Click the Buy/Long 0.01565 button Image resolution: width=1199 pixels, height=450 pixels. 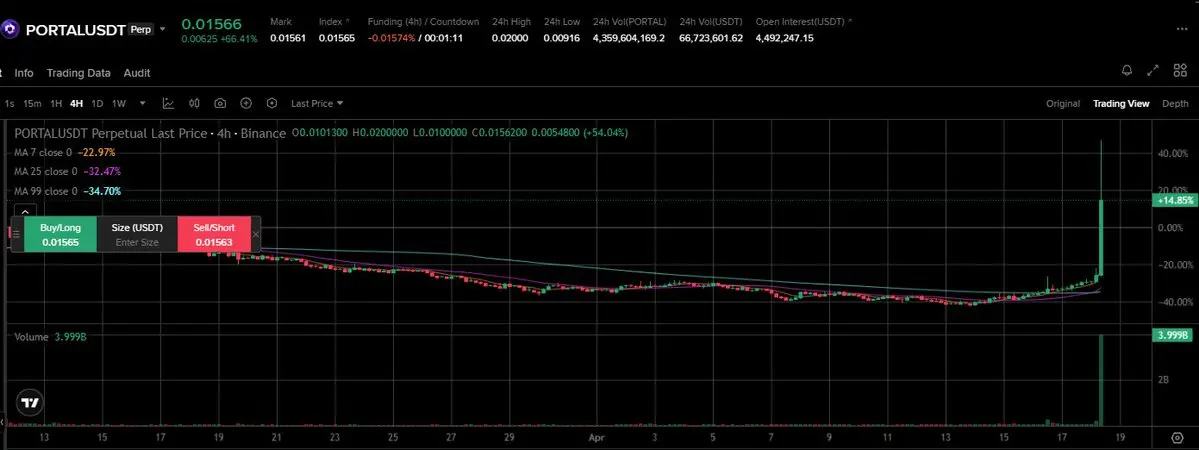tap(60, 234)
